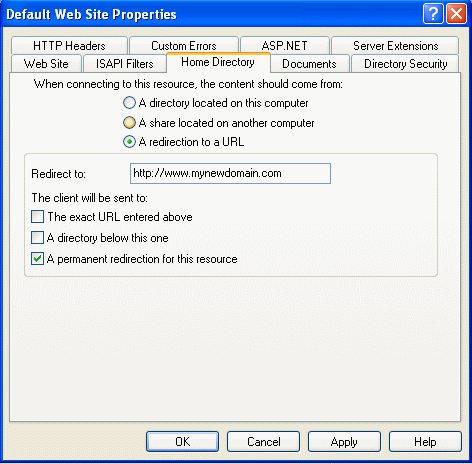Open the Directory Security tab
This screenshot has width=472, height=464.
405,64
